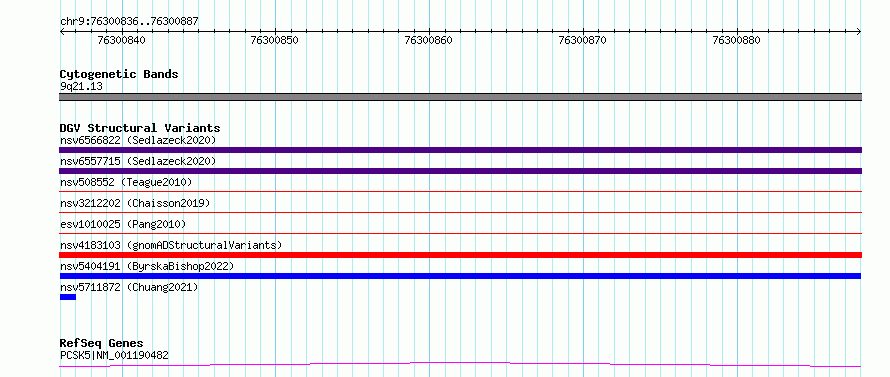The height and width of the screenshot is (377, 890).
Task: Select the thick red nsv4183103 variant bar
Action: (x=460, y=255)
